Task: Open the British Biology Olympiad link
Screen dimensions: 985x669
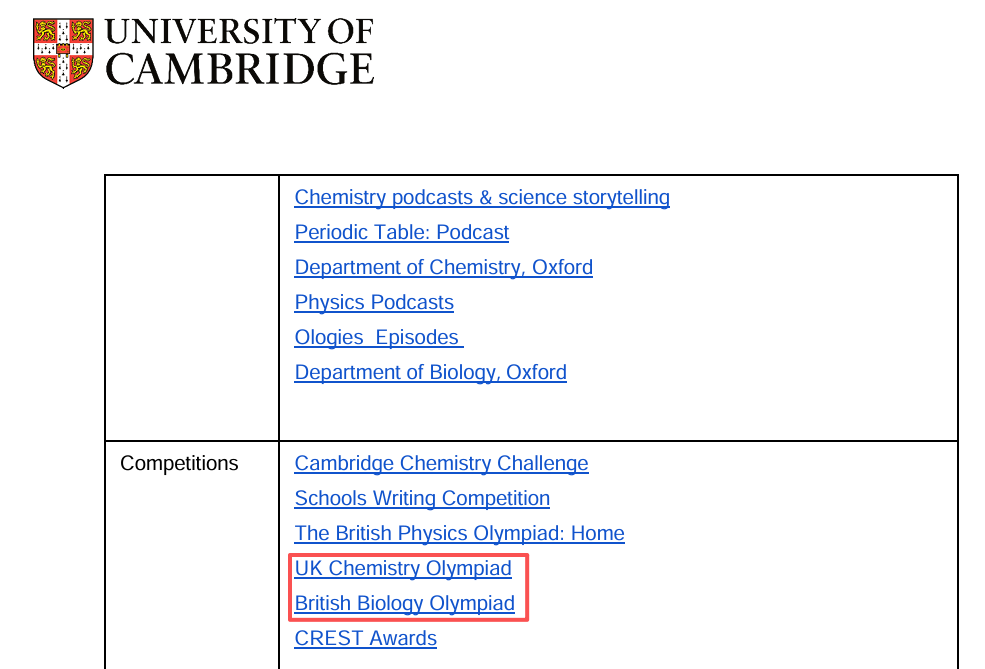Action: pyautogui.click(x=404, y=604)
